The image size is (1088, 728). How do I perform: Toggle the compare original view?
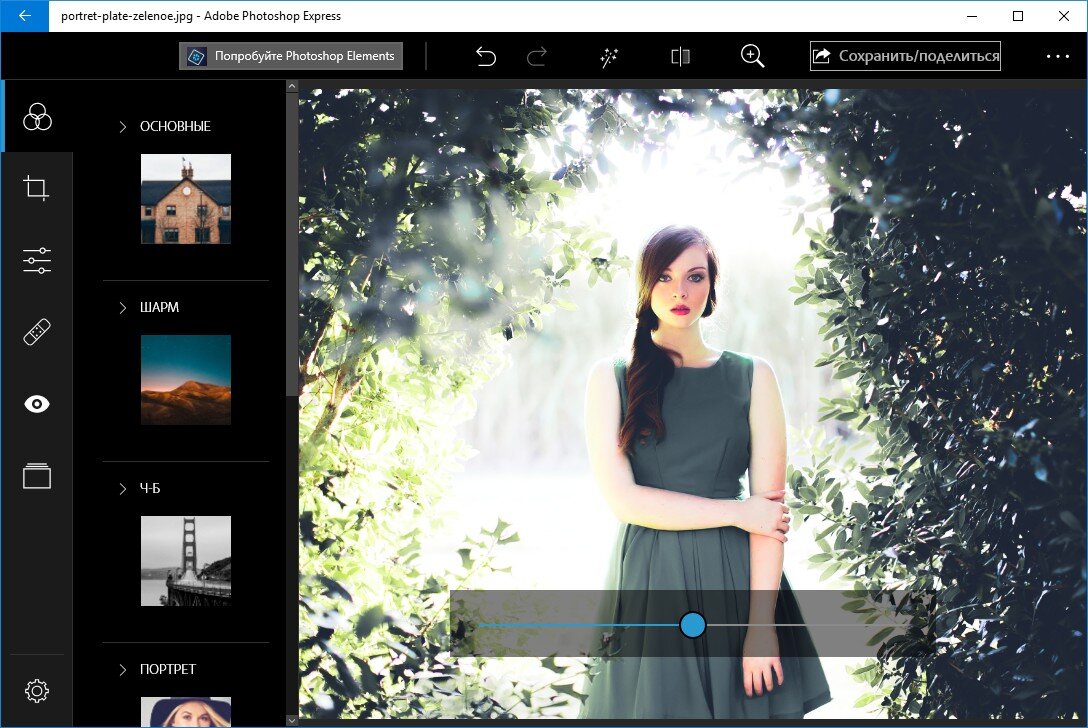tap(681, 56)
